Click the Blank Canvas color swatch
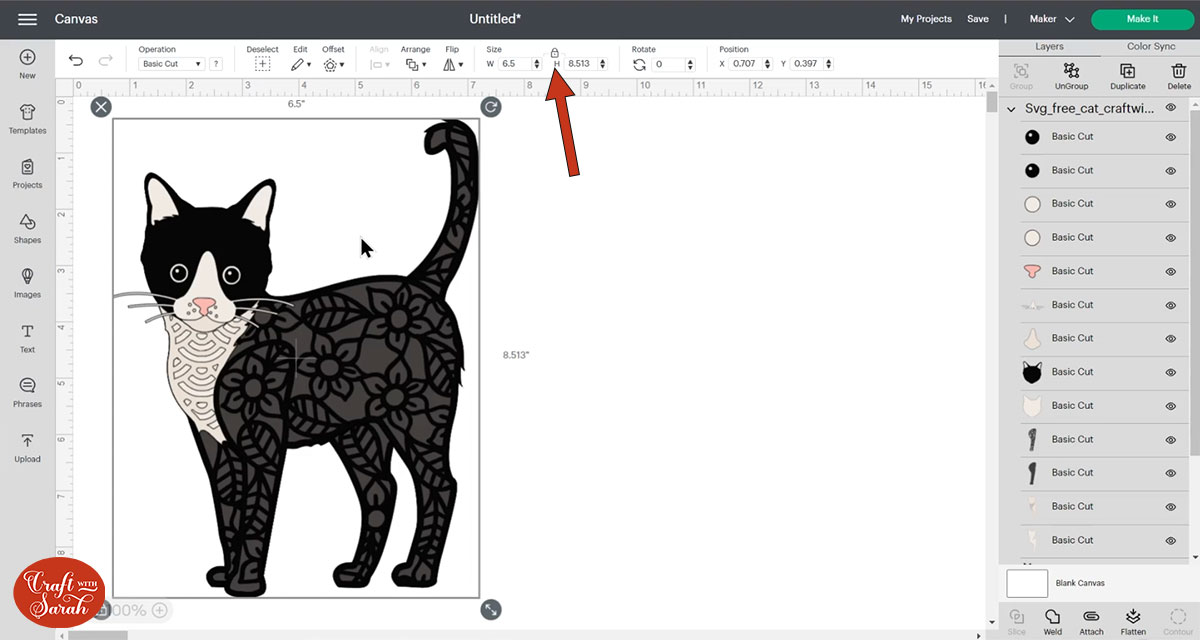The height and width of the screenshot is (640, 1200). [1027, 583]
